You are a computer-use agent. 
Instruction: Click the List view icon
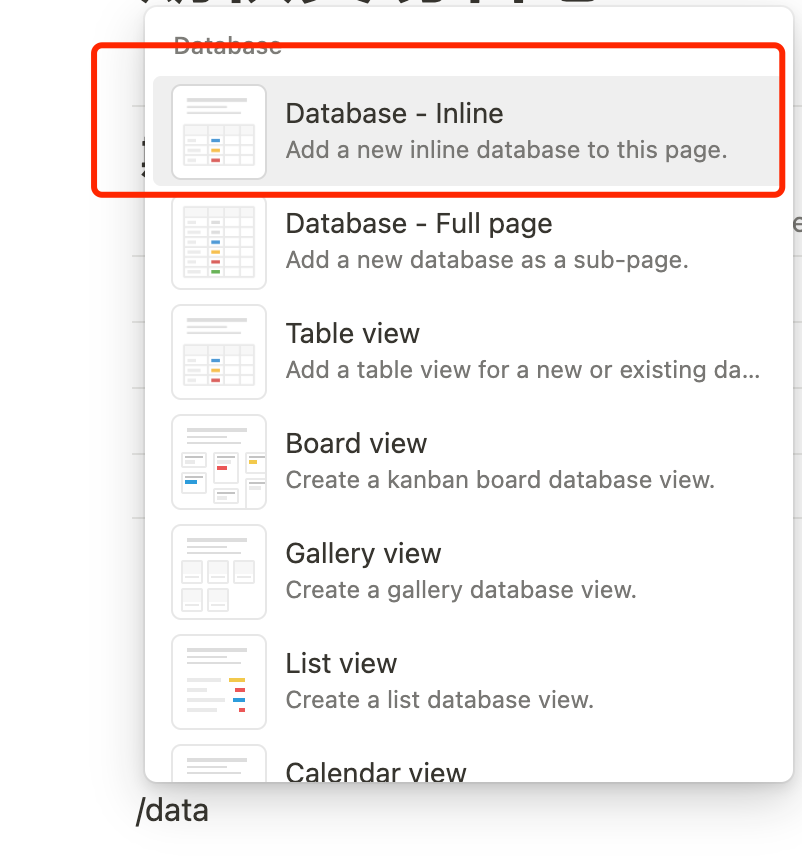[219, 682]
